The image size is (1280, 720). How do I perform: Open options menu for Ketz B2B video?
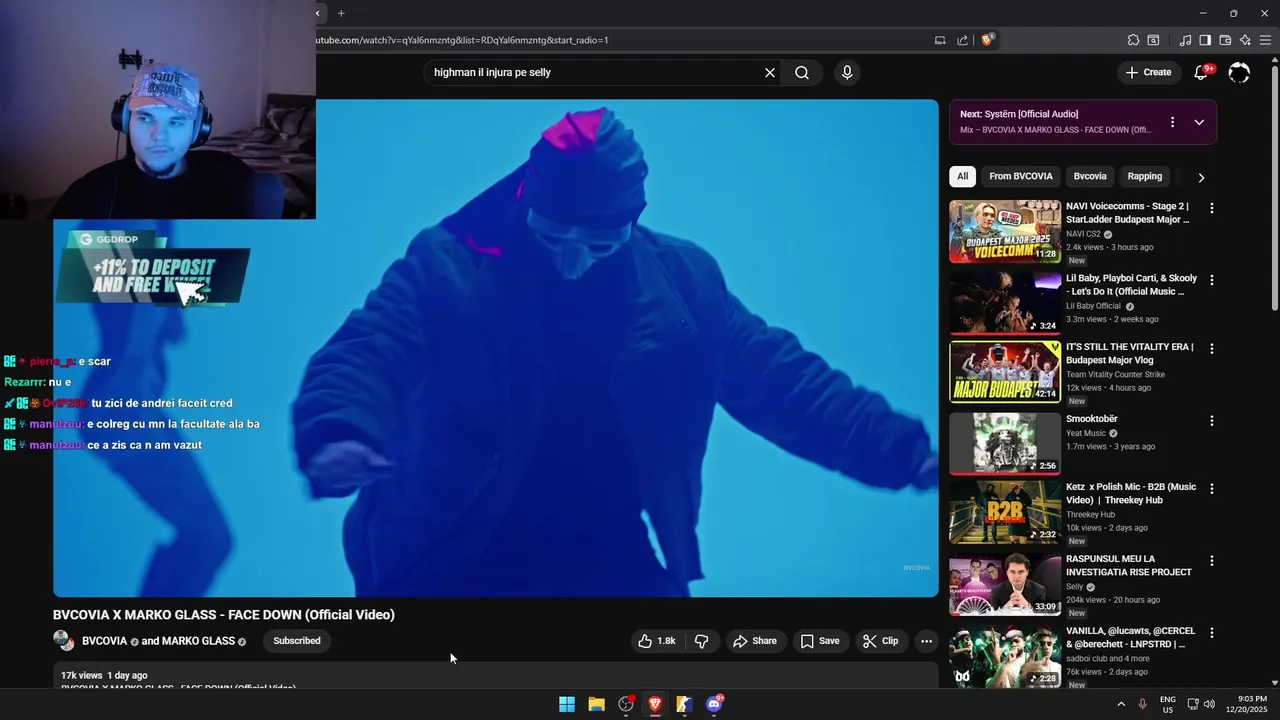[1211, 489]
